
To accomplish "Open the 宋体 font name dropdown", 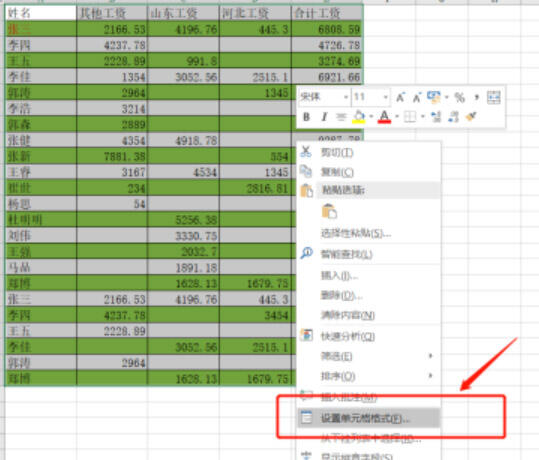I will [346, 97].
